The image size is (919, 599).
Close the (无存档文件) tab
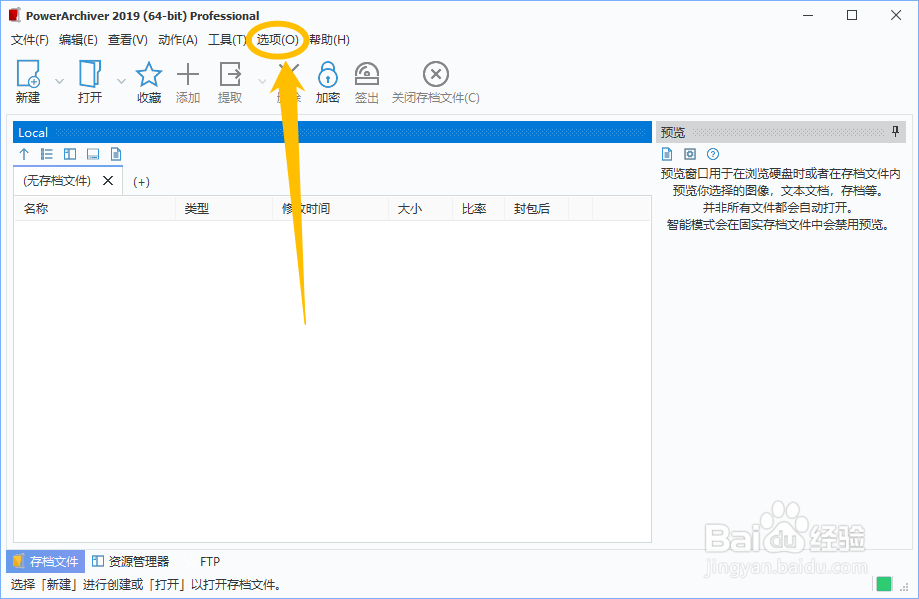108,181
